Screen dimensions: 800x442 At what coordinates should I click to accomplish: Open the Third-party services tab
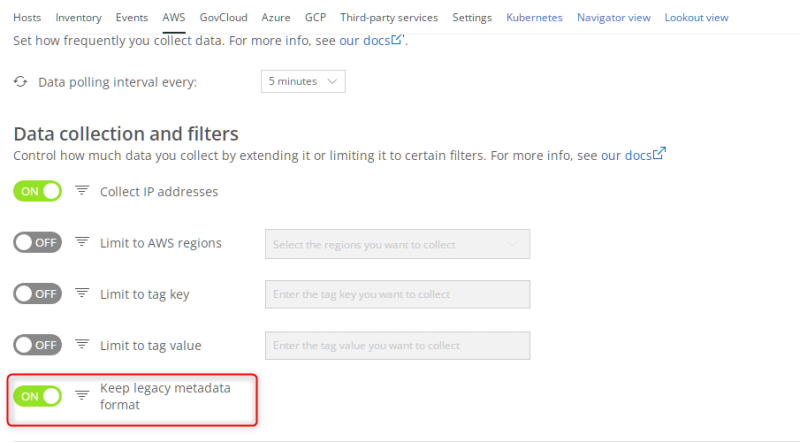tap(390, 18)
